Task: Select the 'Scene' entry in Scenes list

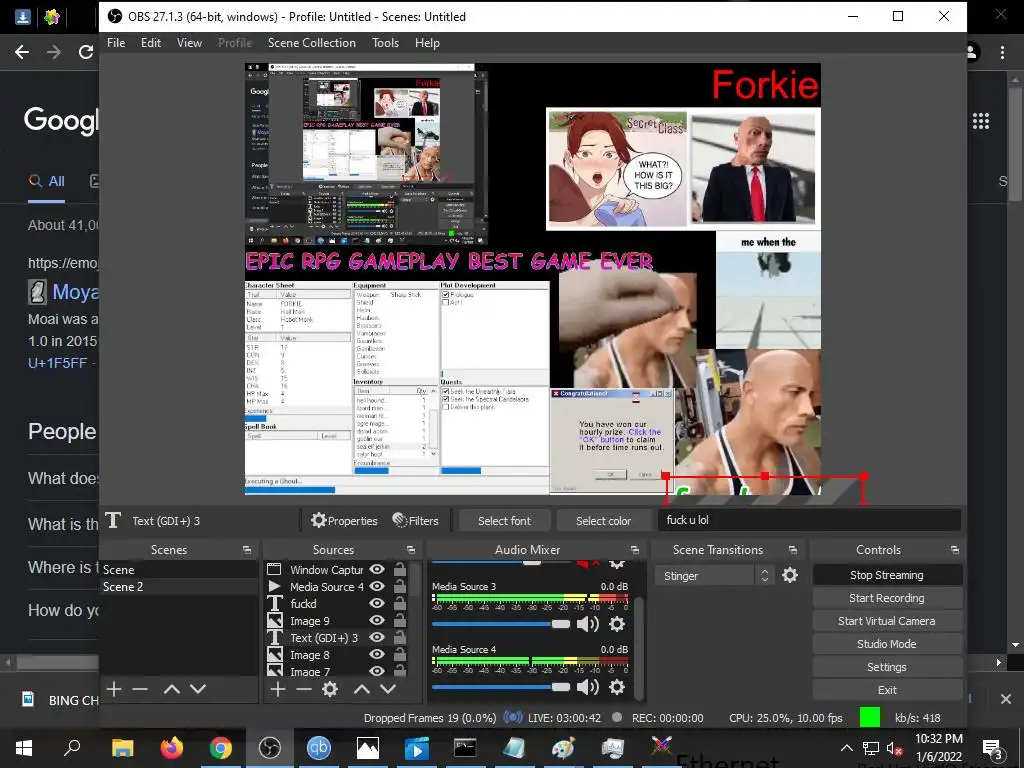Action: click(x=179, y=569)
